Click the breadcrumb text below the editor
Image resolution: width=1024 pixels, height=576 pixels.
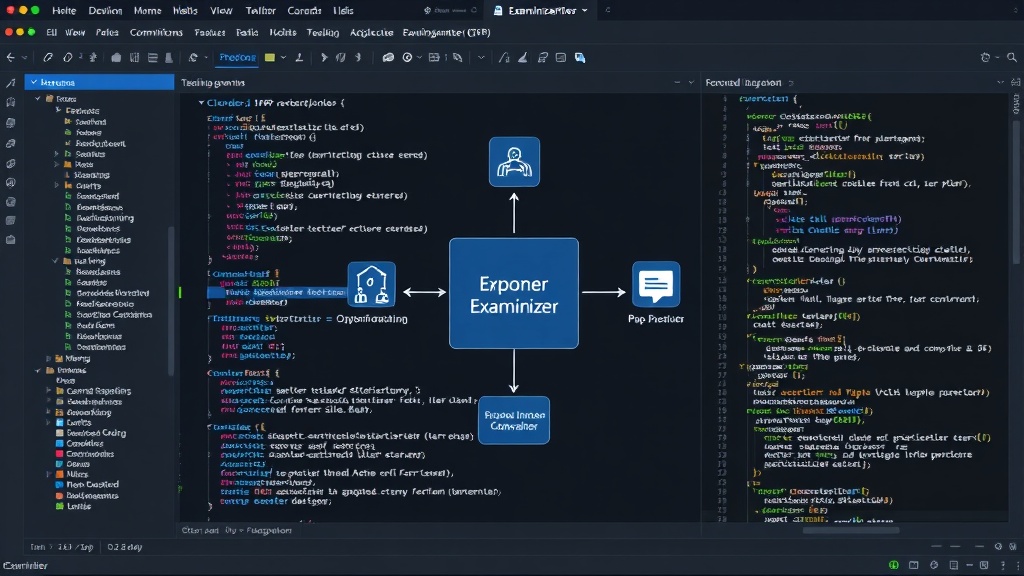point(236,530)
